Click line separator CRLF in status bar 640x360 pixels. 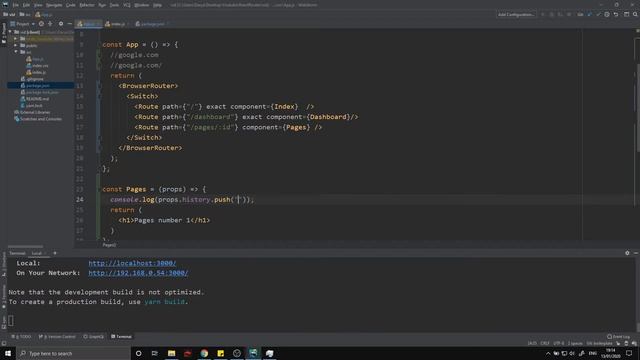(545, 343)
